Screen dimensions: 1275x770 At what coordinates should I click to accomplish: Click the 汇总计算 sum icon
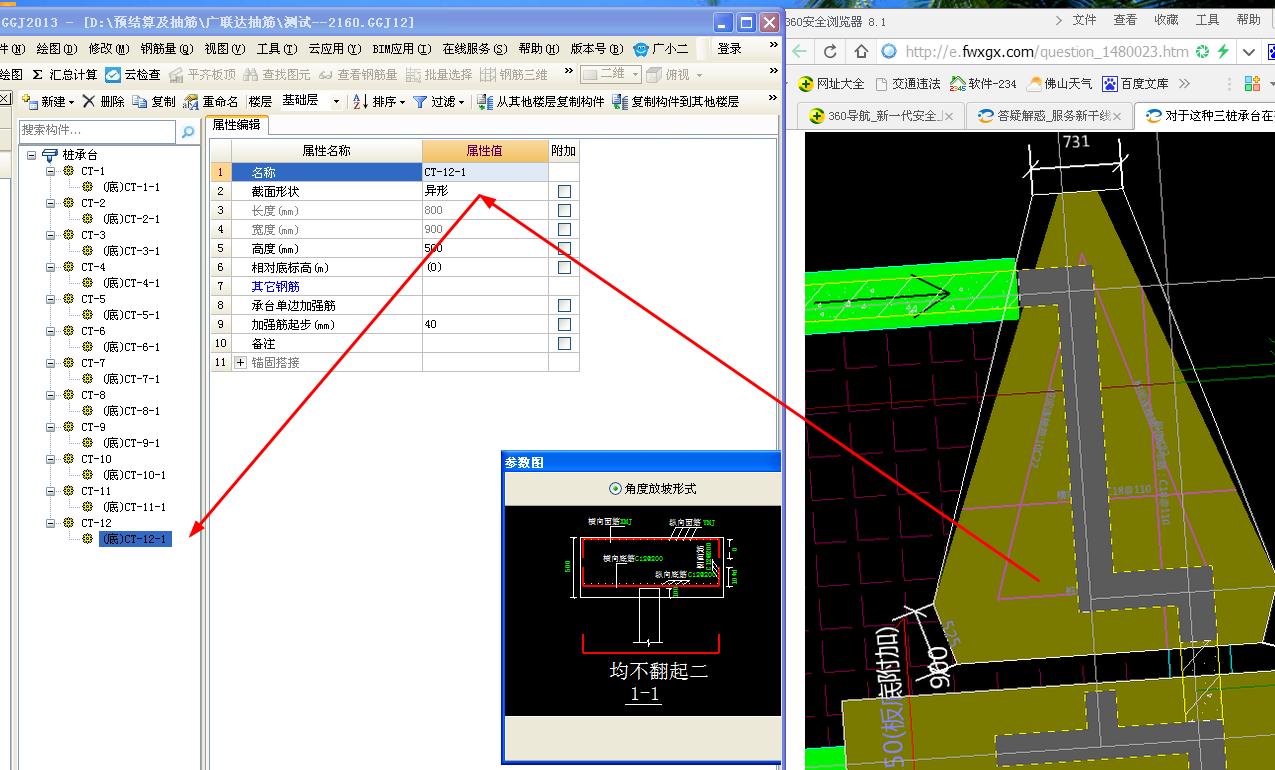click(38, 74)
